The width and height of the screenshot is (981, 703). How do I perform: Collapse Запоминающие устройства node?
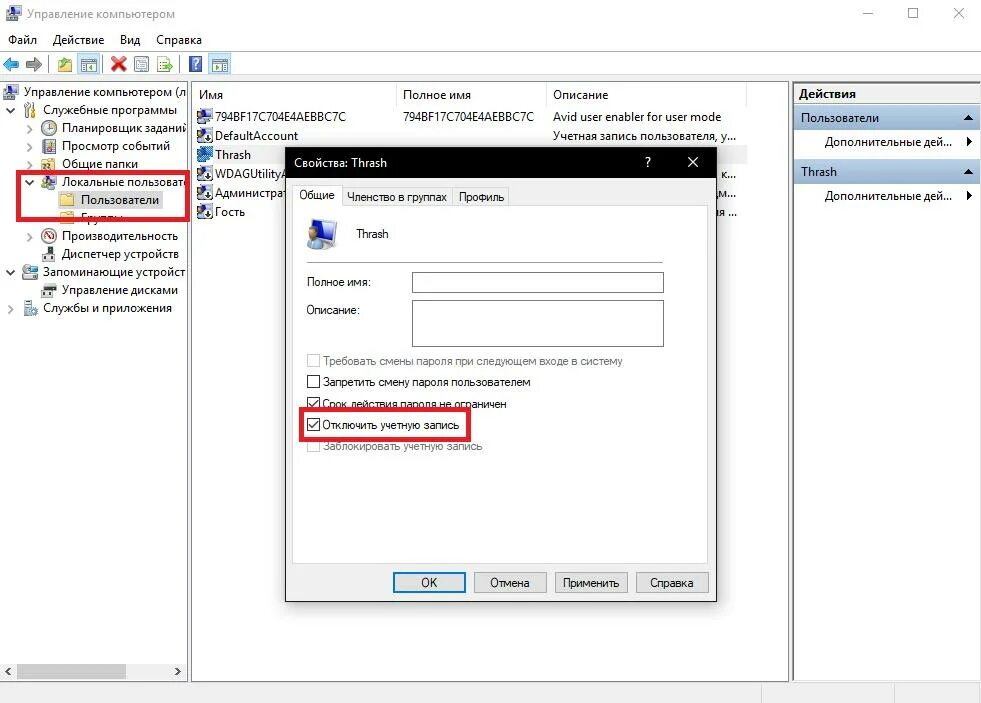pos(11,273)
